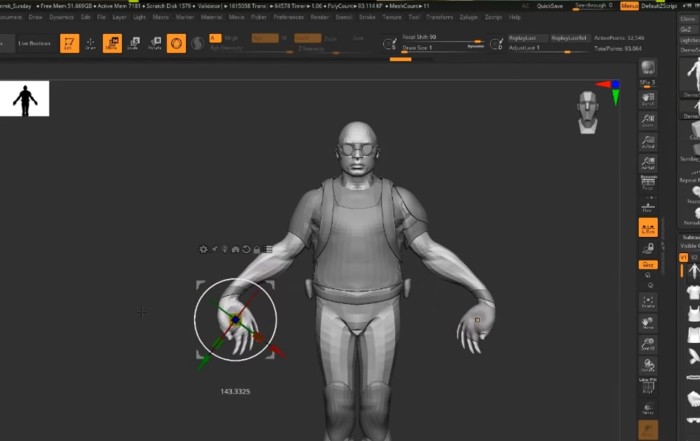The image size is (700, 441).
Task: Open the Preferences menu
Action: [x=289, y=17]
